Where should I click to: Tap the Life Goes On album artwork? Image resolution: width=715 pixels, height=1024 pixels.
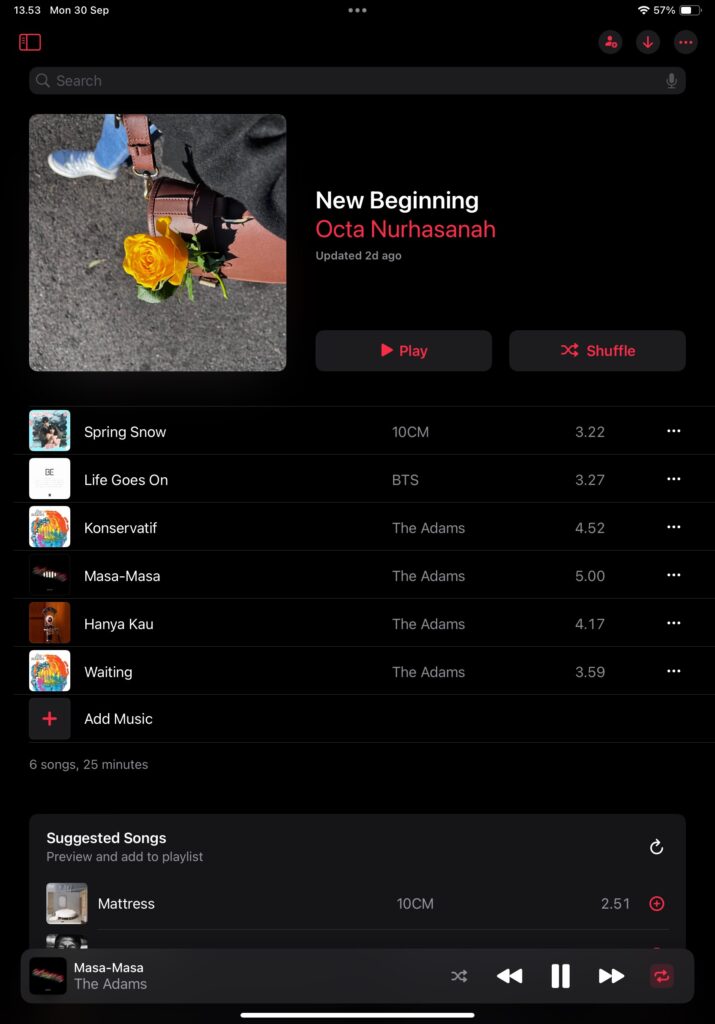click(x=50, y=479)
